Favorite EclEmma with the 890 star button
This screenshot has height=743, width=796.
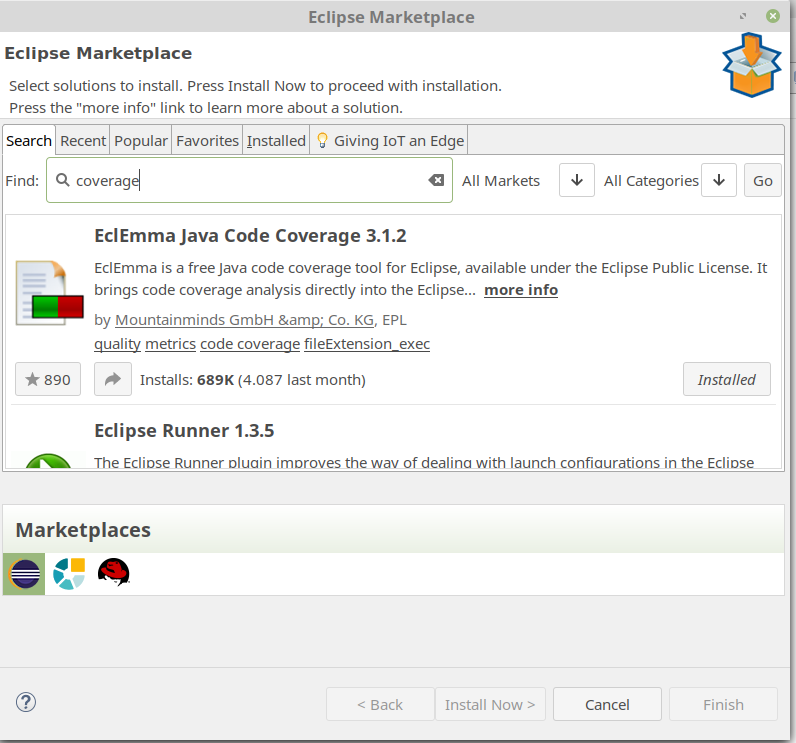[x=48, y=379]
